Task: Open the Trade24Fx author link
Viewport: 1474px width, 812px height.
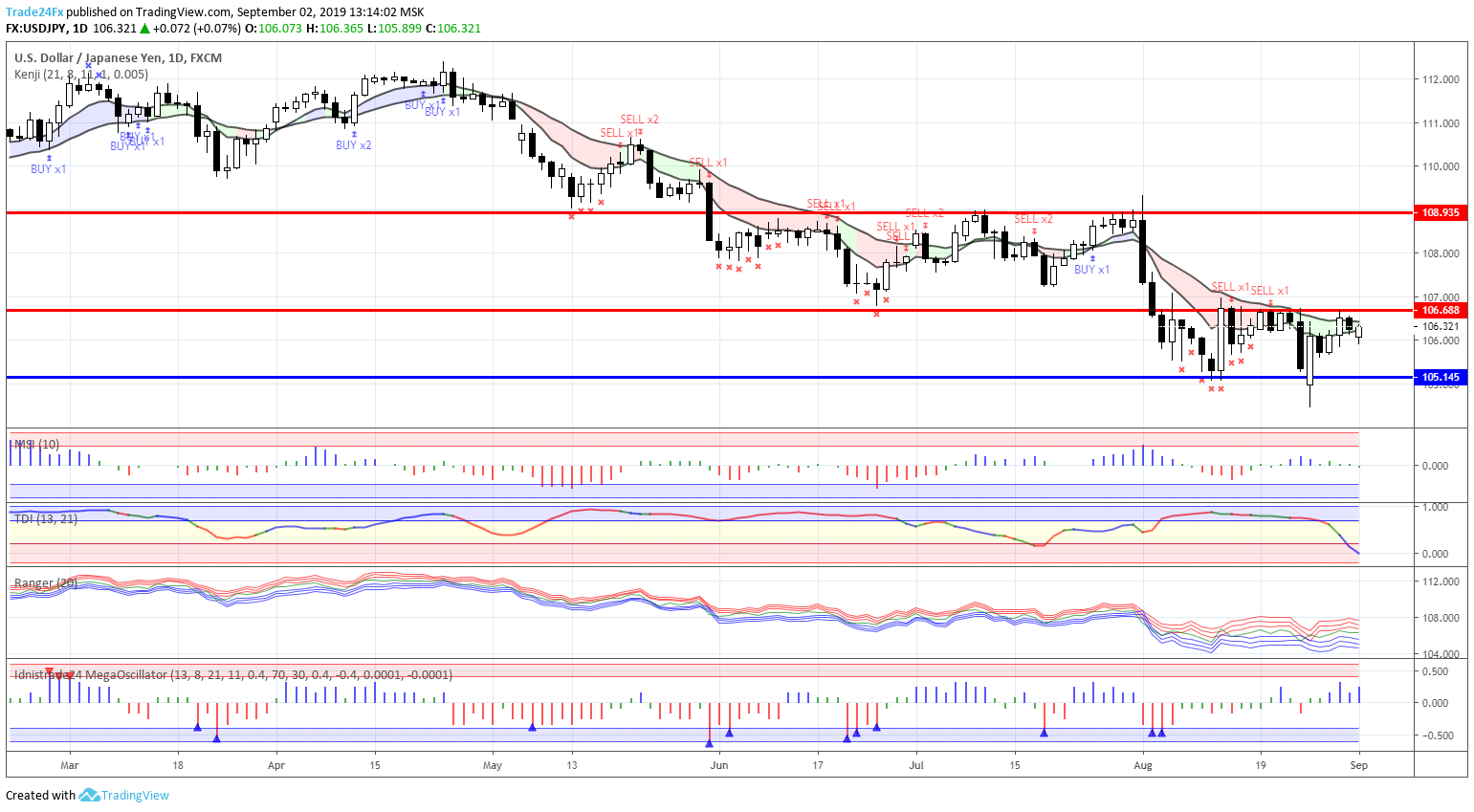Action: coord(35,12)
